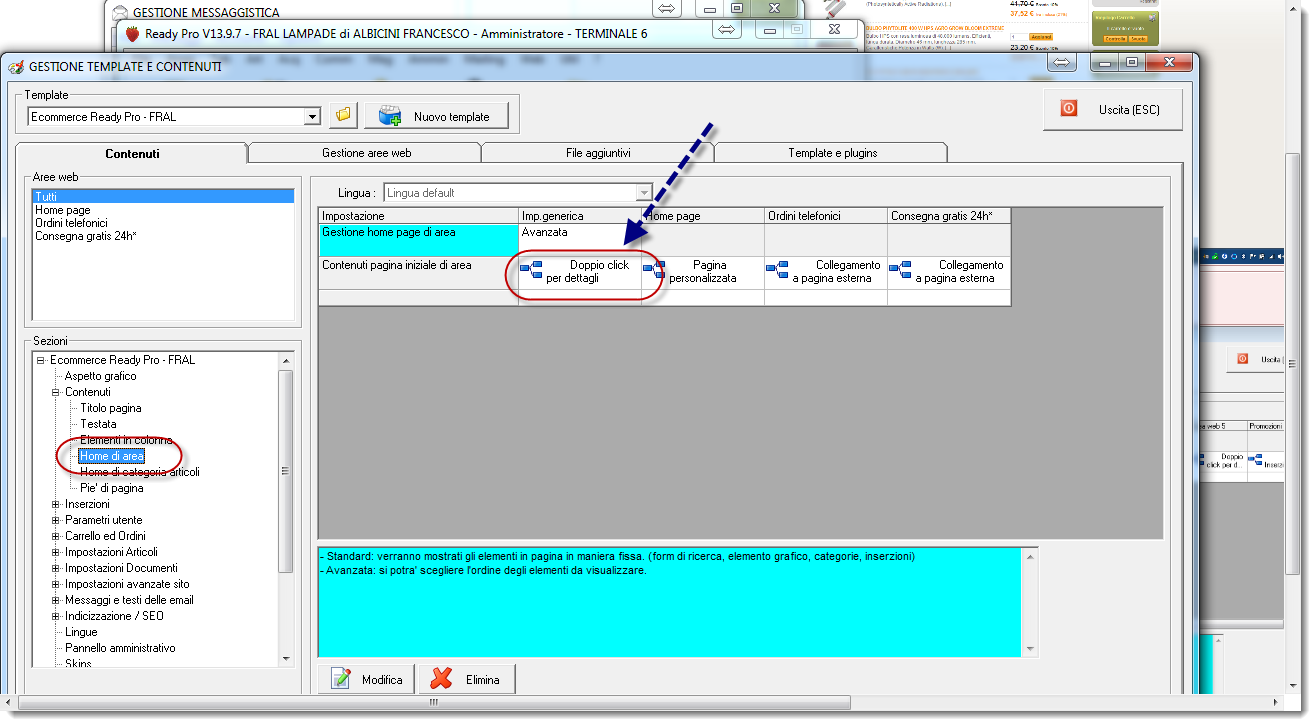Open the Lingua default dropdown

[x=644, y=193]
